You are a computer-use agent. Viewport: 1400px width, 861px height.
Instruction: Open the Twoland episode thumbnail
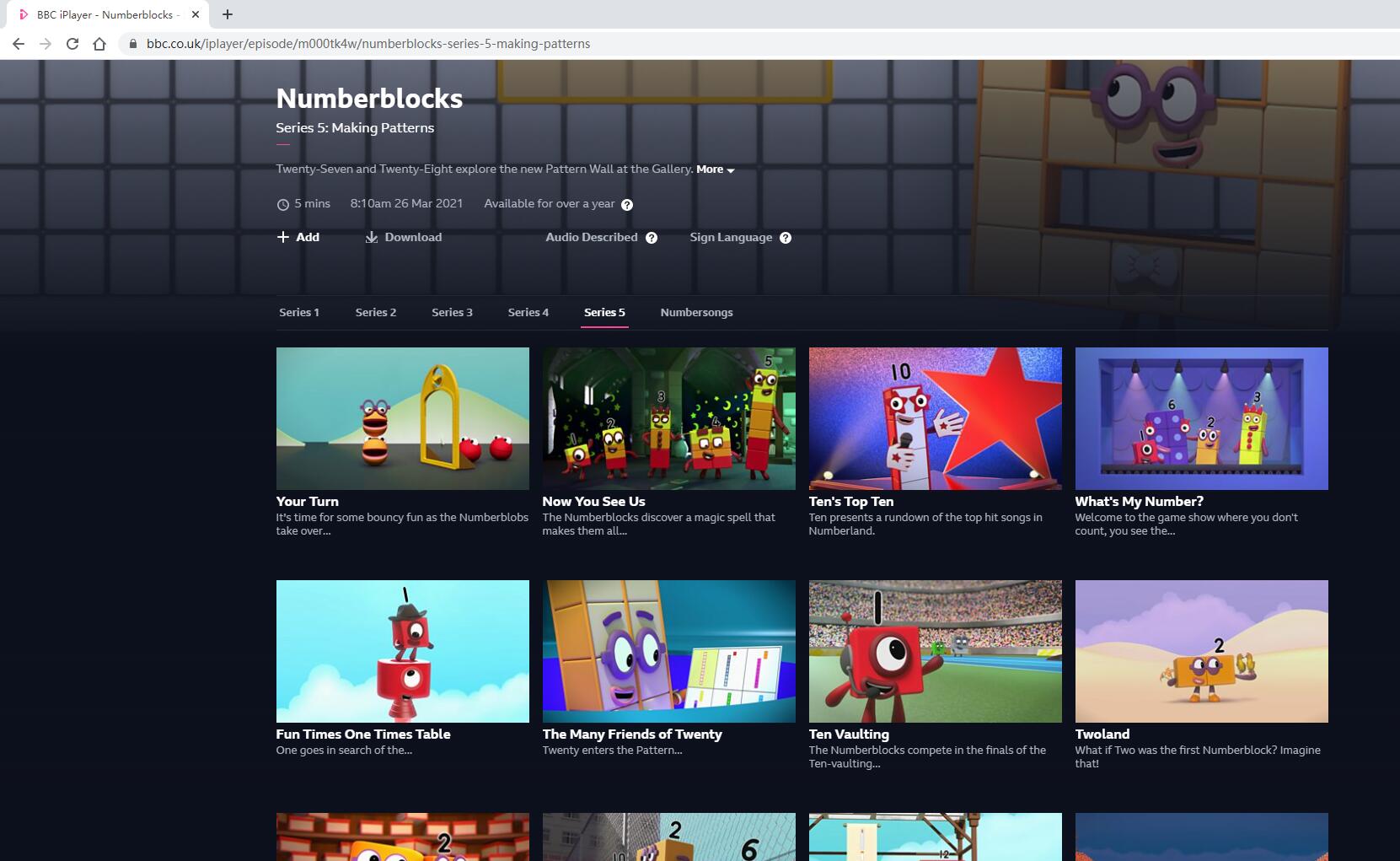click(1202, 651)
